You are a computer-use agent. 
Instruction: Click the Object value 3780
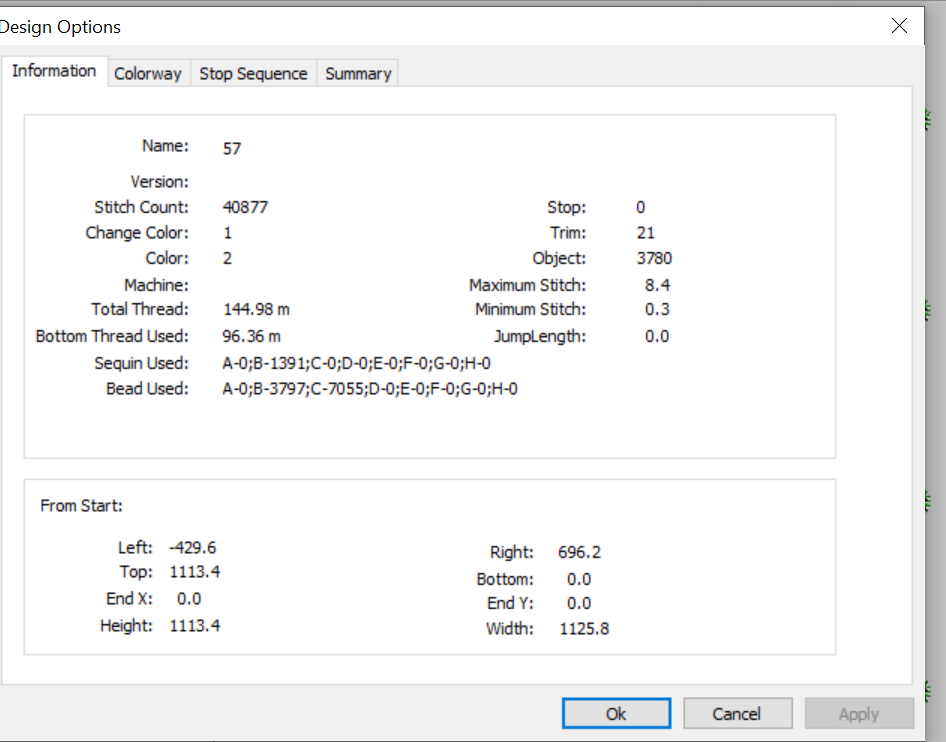654,258
